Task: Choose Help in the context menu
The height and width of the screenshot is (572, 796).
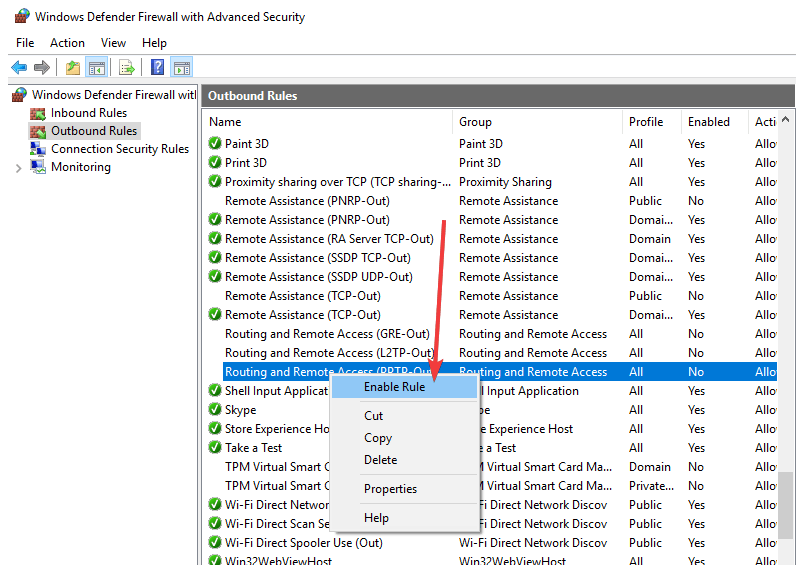Action: (x=404, y=518)
